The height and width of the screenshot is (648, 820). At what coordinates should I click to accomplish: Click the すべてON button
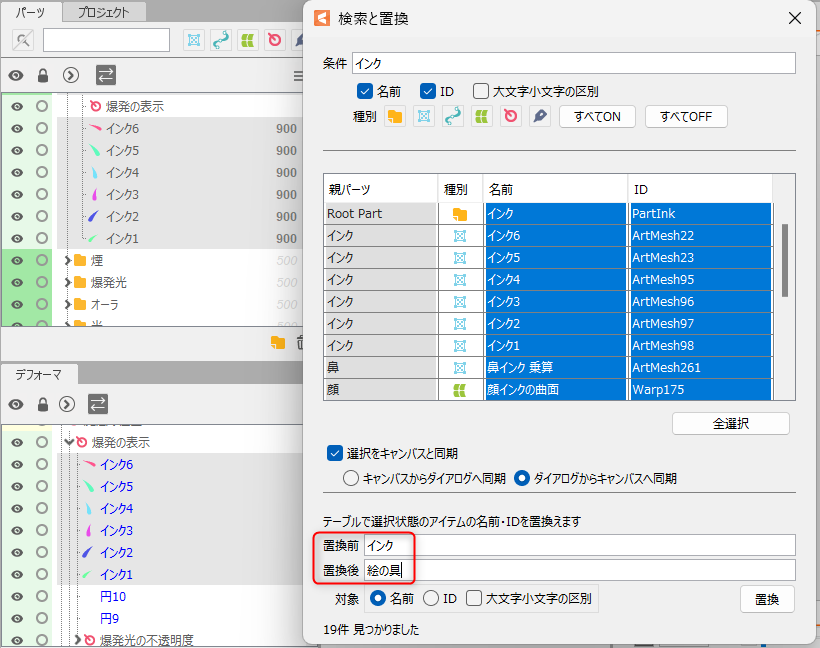pyautogui.click(x=597, y=117)
